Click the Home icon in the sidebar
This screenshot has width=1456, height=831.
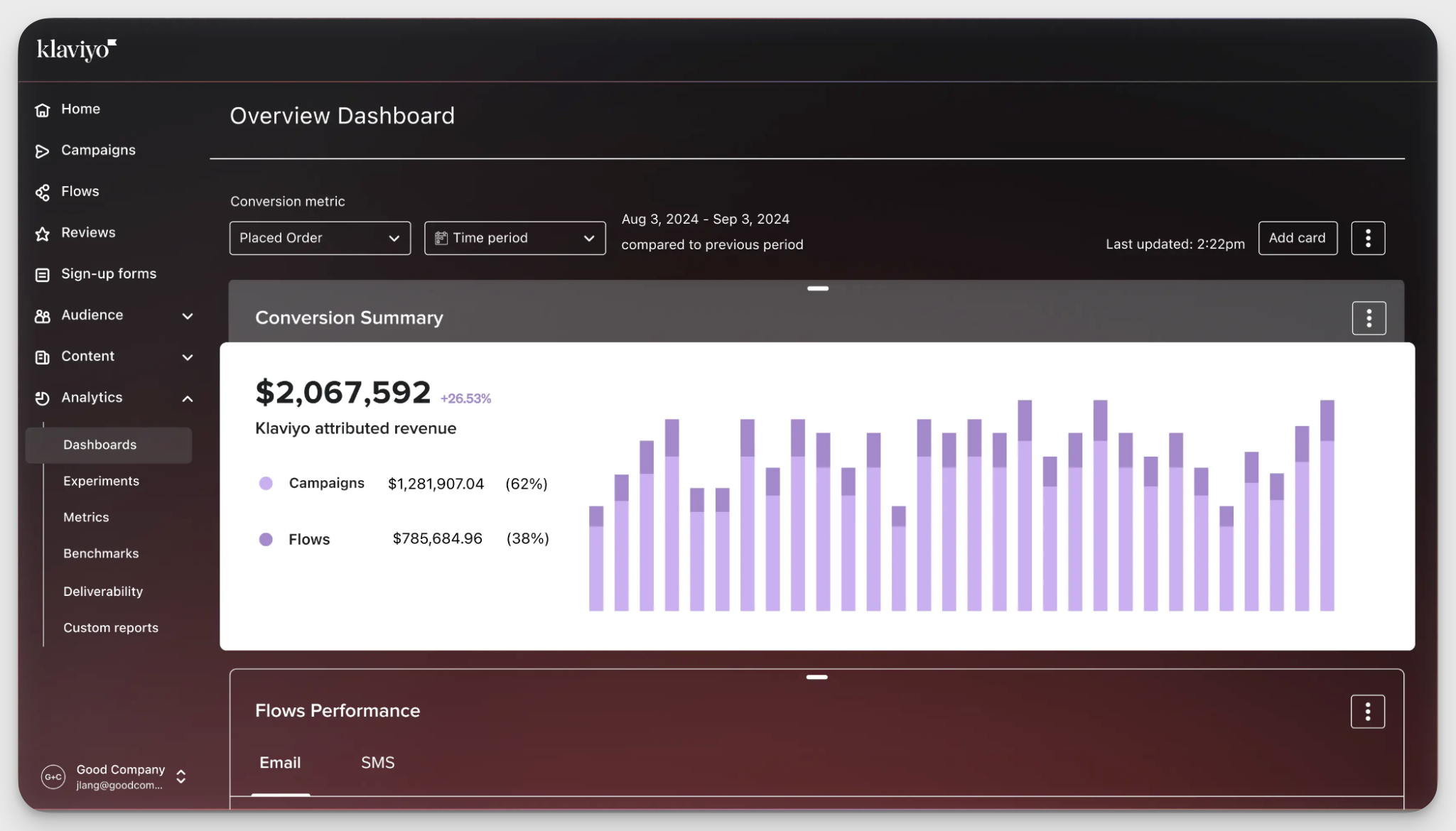point(42,109)
